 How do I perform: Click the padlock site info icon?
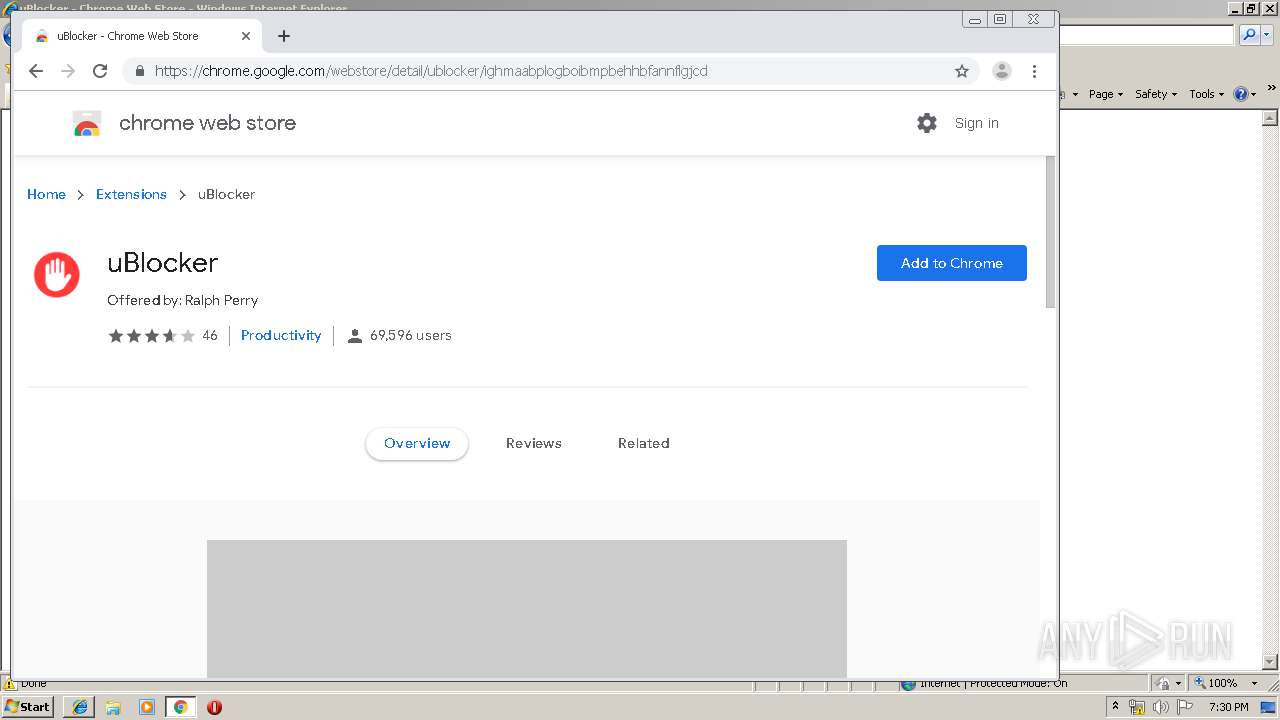pos(139,71)
